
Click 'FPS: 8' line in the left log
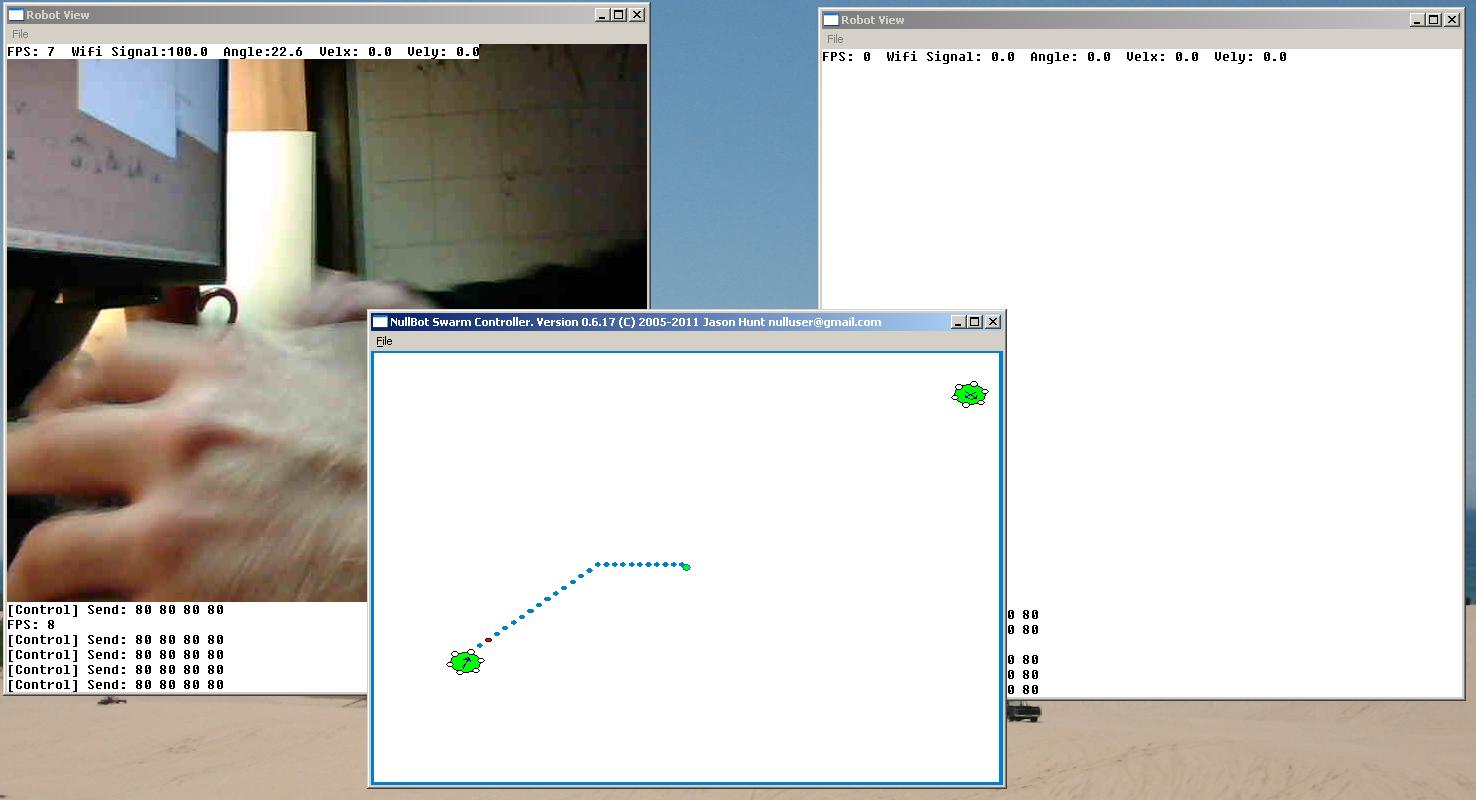(x=31, y=625)
